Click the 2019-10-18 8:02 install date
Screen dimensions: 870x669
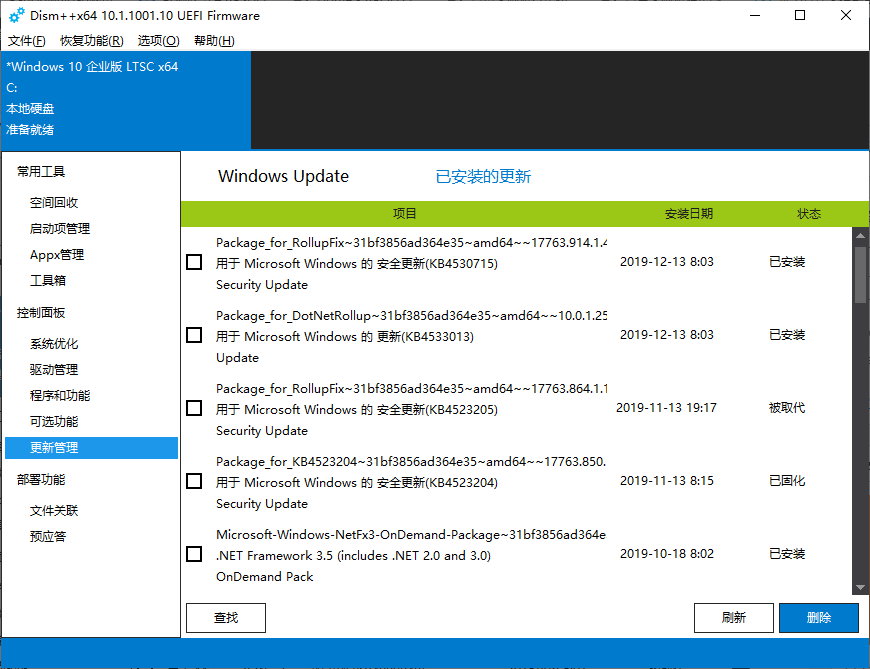click(x=666, y=554)
